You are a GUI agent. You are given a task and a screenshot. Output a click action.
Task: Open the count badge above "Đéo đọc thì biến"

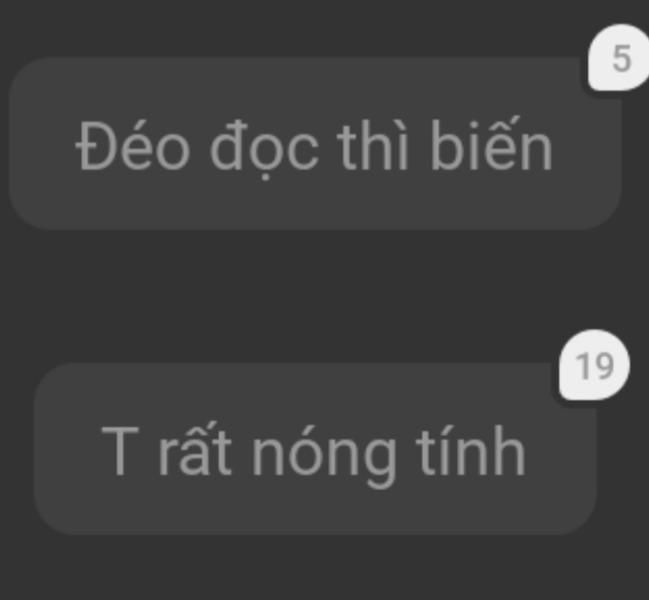(619, 57)
